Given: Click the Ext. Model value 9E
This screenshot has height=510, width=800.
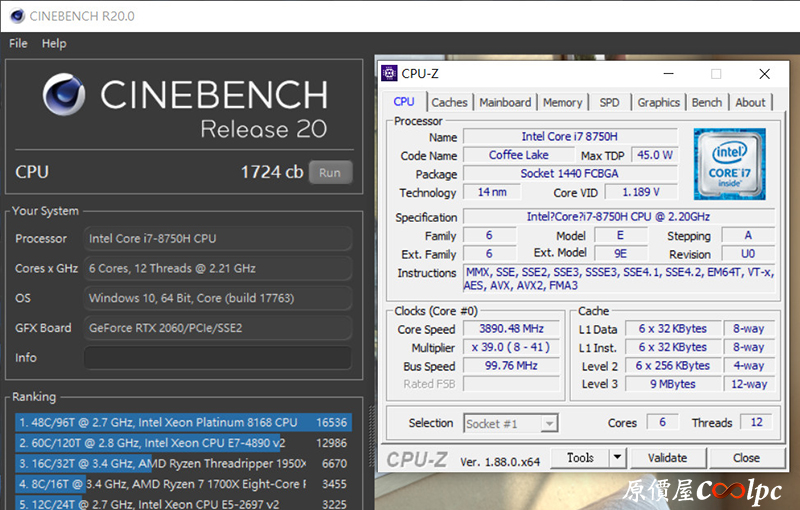Looking at the screenshot, I should coord(620,254).
